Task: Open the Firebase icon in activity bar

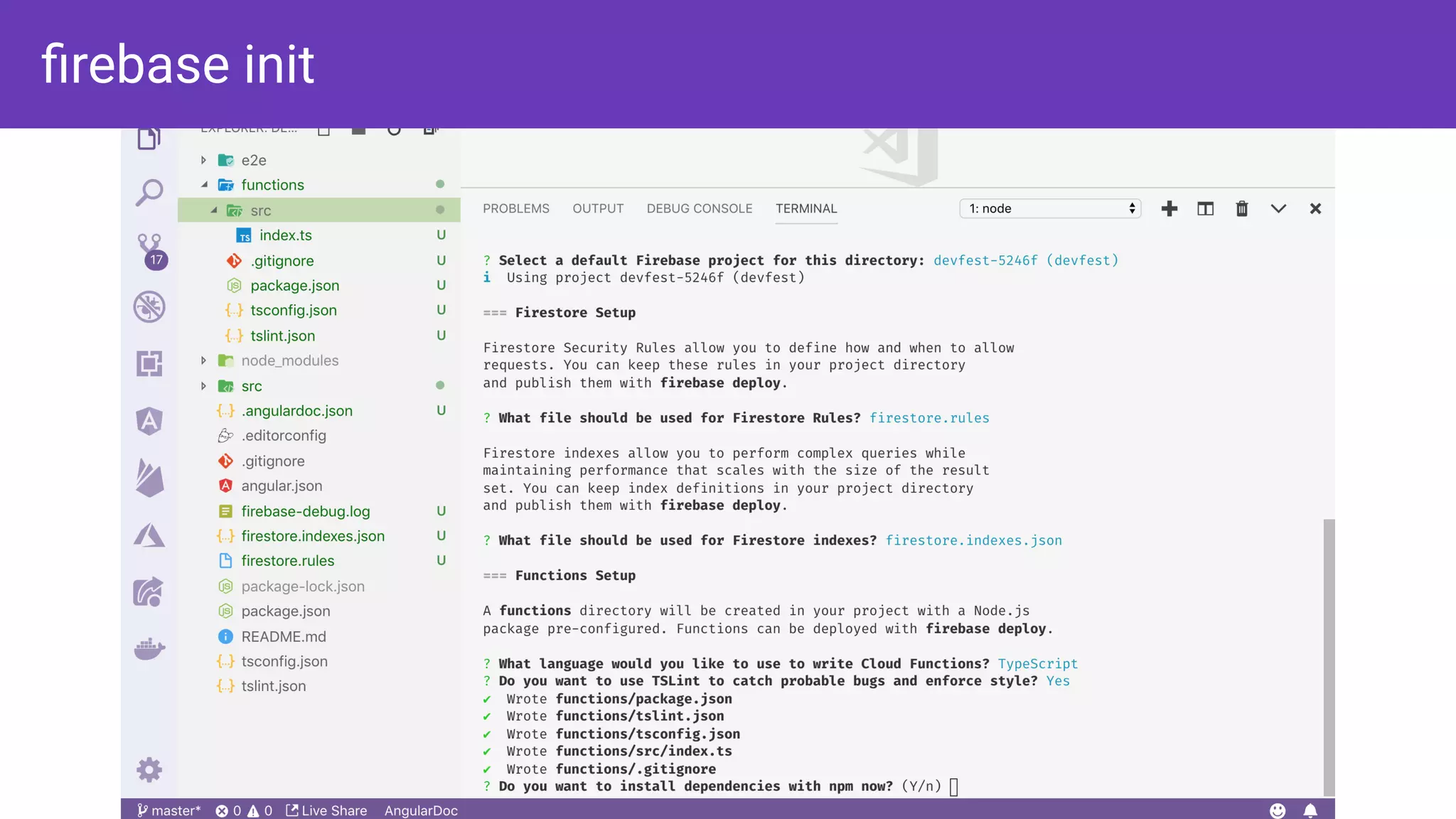Action: tap(149, 477)
